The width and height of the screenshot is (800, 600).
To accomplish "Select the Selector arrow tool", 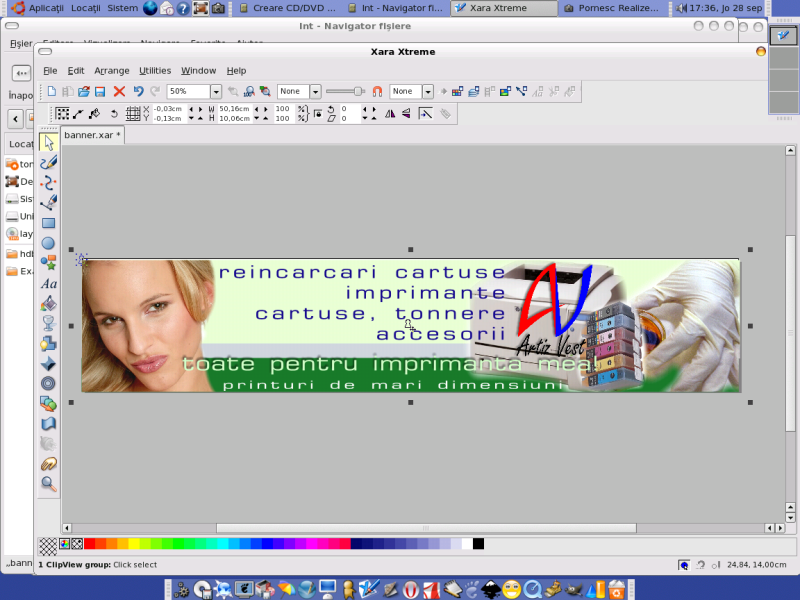I will point(48,142).
